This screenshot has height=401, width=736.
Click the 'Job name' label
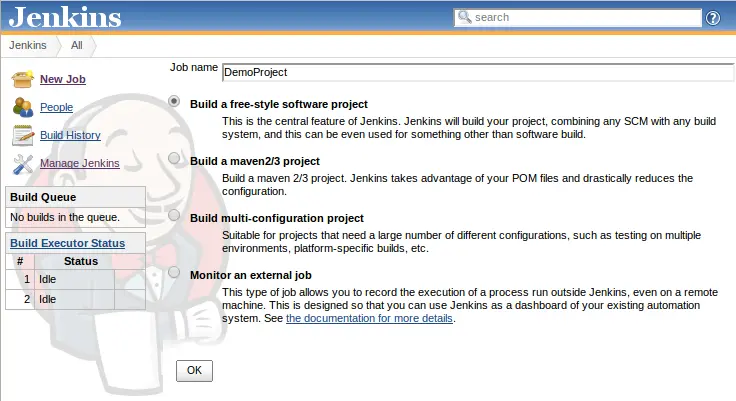coord(194,67)
